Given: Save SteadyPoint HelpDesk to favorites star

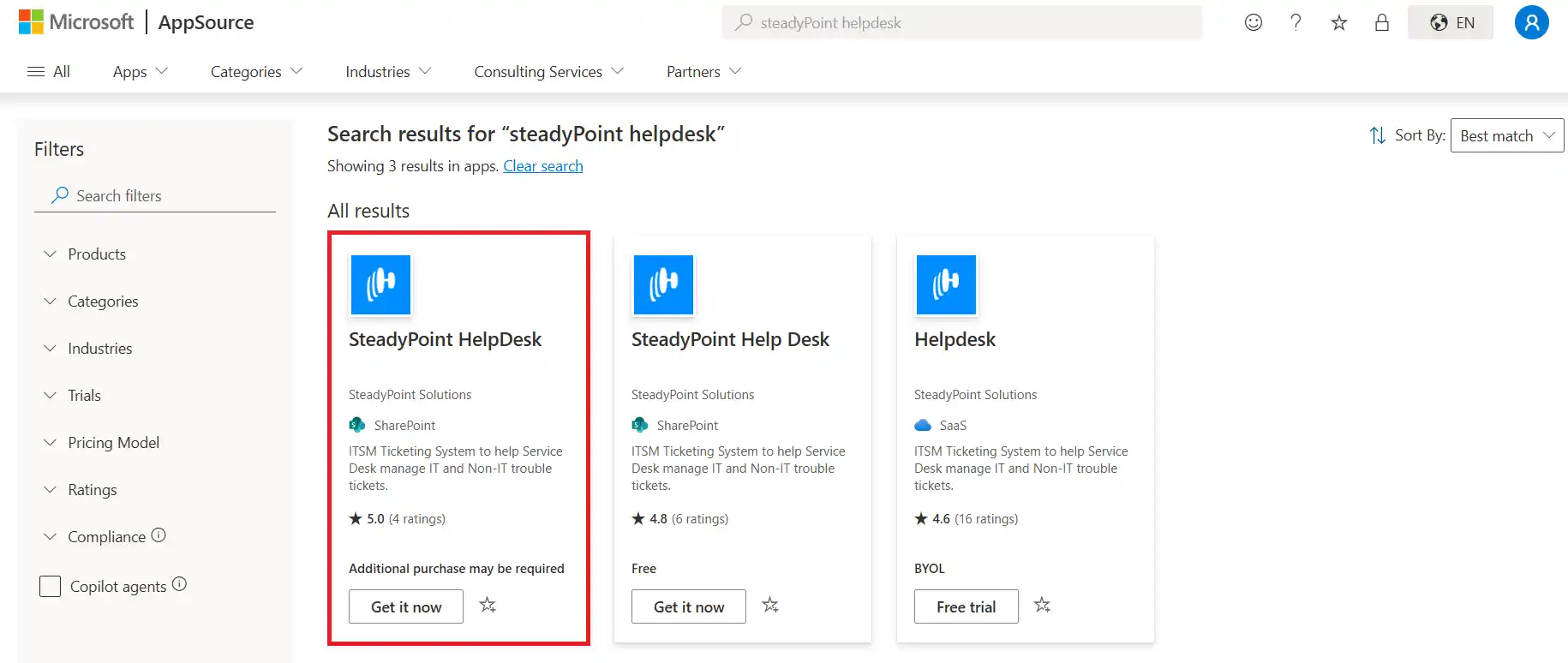Looking at the screenshot, I should pyautogui.click(x=488, y=606).
